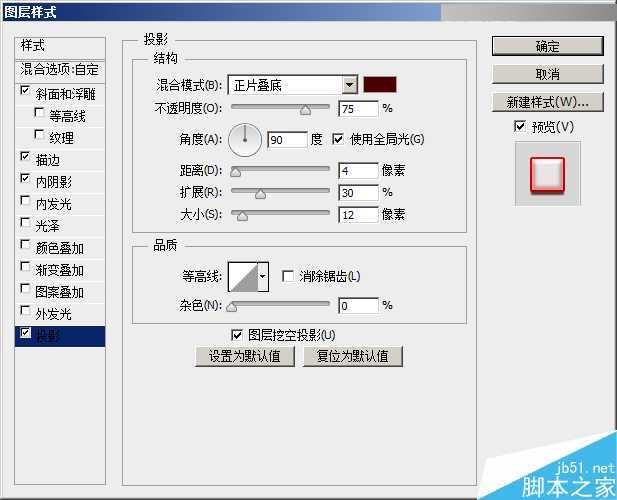
Task: Open the 混合模式 dropdown
Action: point(292,85)
